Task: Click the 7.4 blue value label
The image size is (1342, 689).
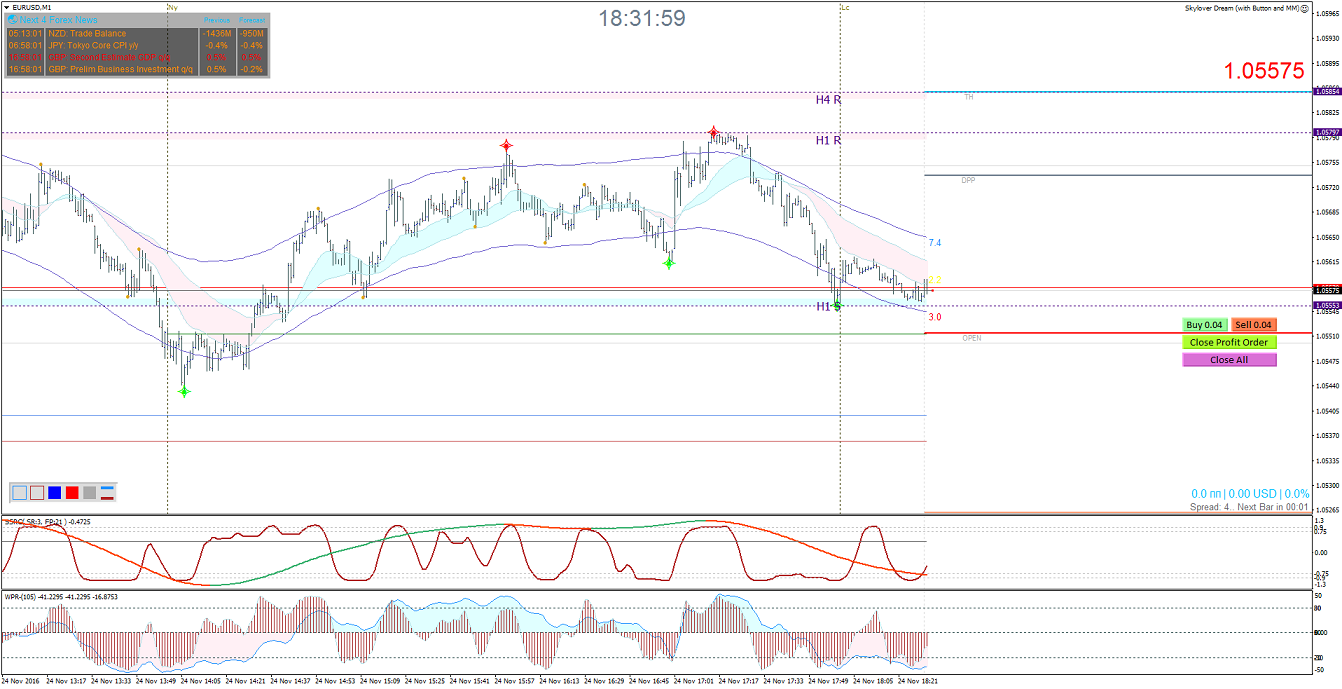Action: (934, 243)
